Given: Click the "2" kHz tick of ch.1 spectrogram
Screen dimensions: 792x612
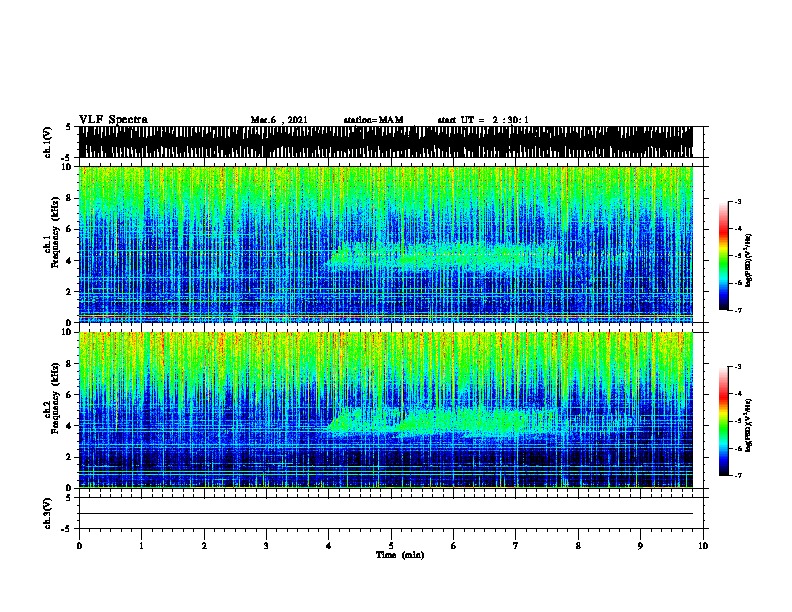Looking at the screenshot, I should coord(69,291).
